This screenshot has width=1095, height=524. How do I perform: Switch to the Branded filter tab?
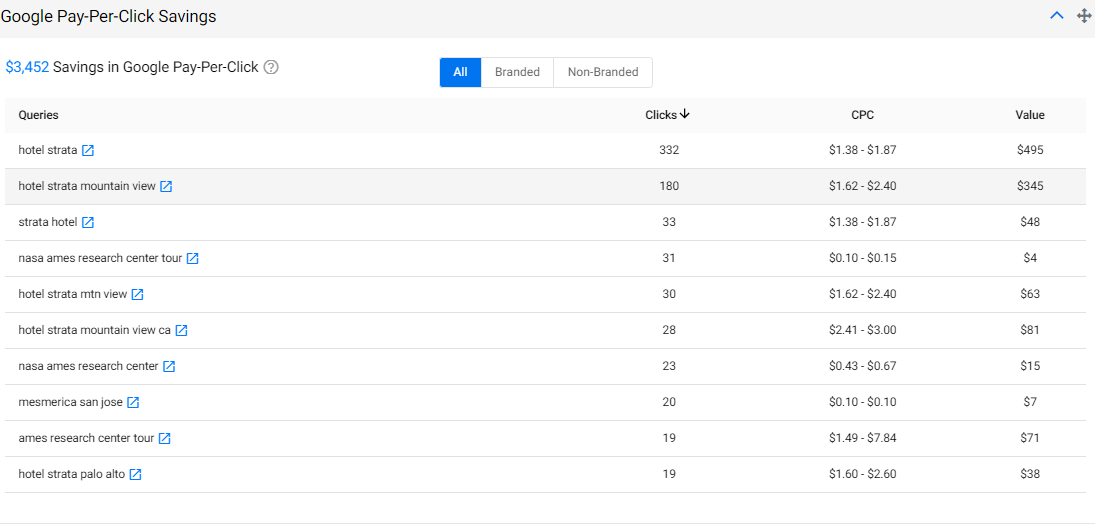(517, 72)
